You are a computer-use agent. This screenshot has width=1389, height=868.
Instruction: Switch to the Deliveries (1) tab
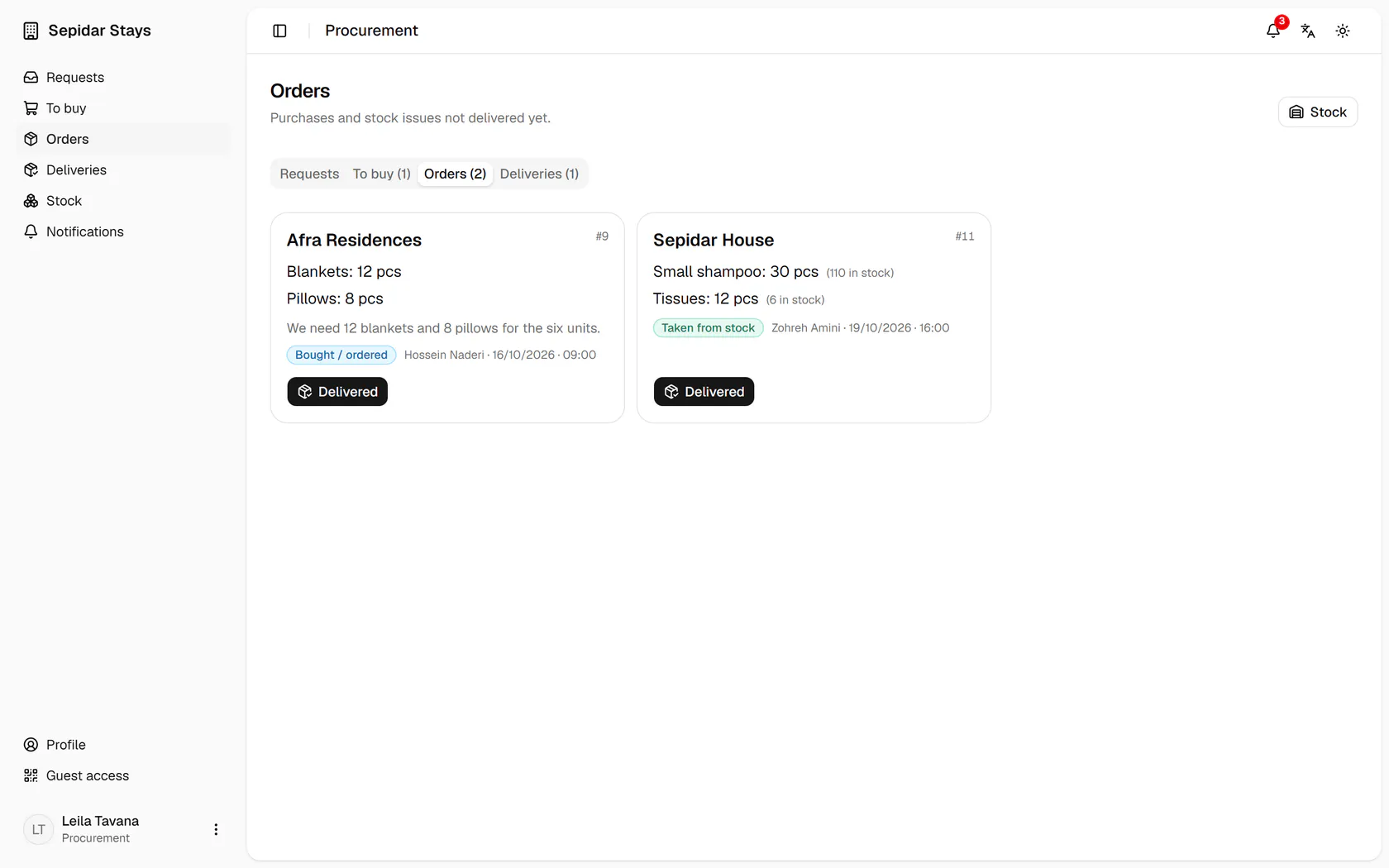coord(539,174)
